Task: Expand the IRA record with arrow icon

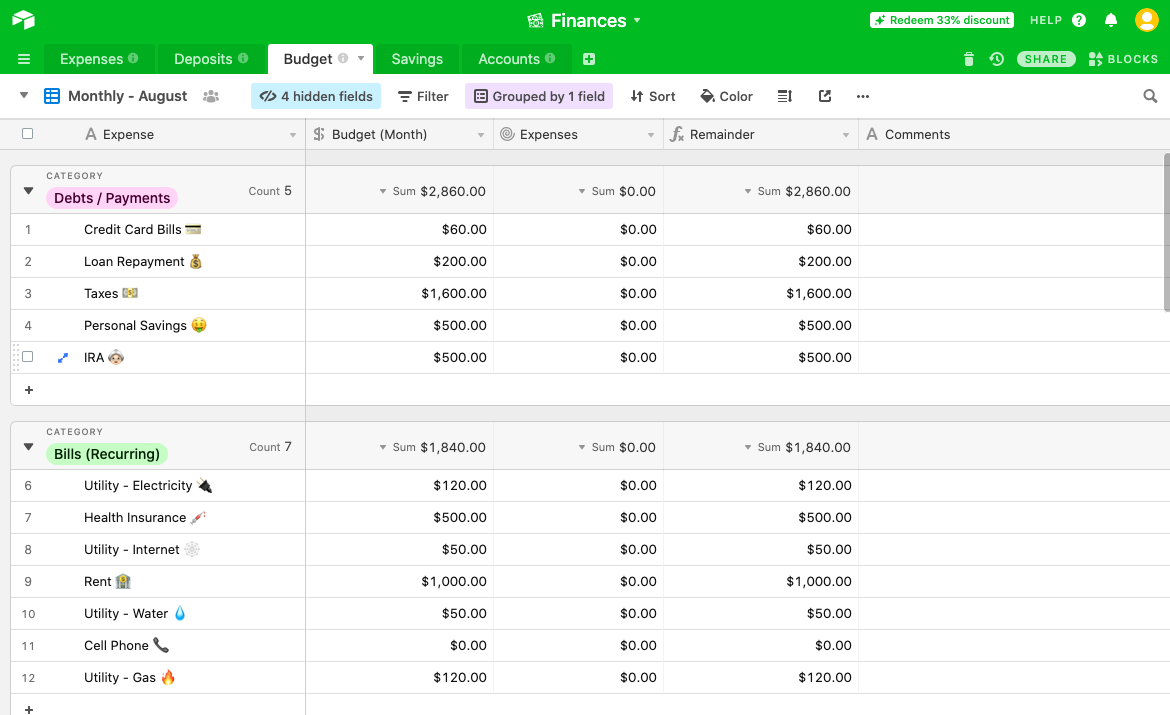Action: [x=63, y=357]
